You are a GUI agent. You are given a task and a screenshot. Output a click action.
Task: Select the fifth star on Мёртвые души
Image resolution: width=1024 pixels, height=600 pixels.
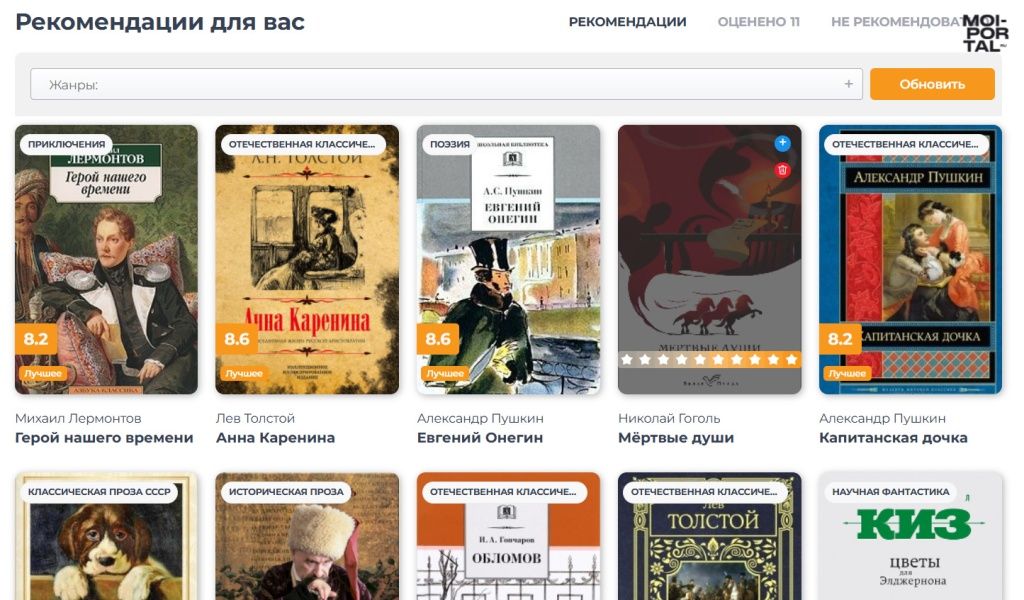[700, 359]
